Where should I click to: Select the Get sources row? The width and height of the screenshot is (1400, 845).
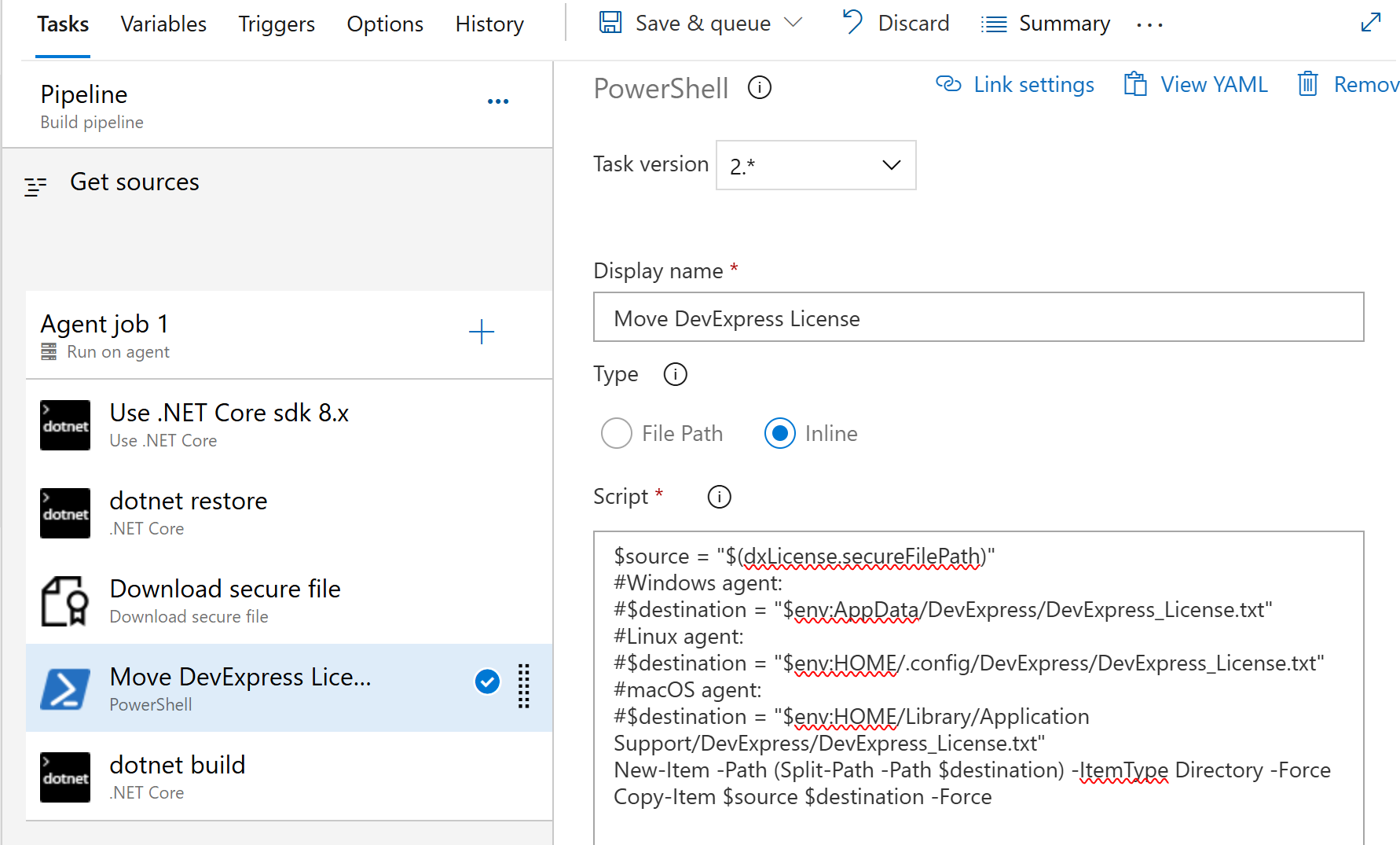click(277, 182)
